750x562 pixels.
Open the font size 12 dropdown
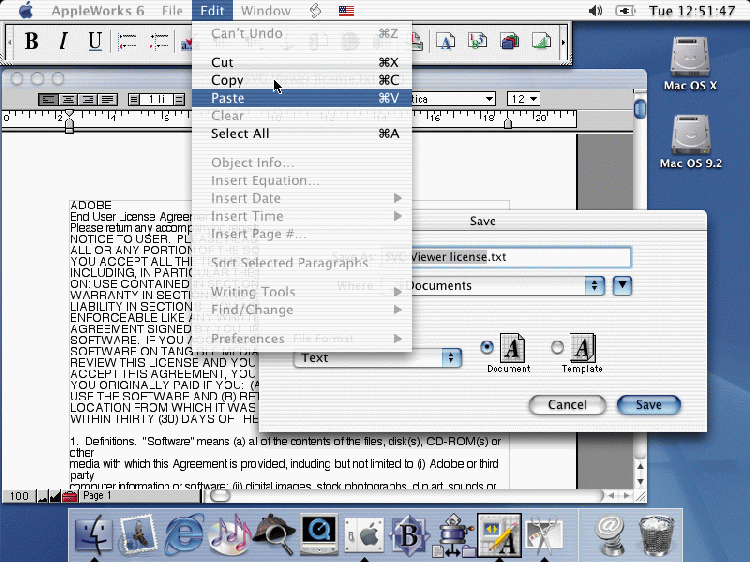(x=523, y=99)
